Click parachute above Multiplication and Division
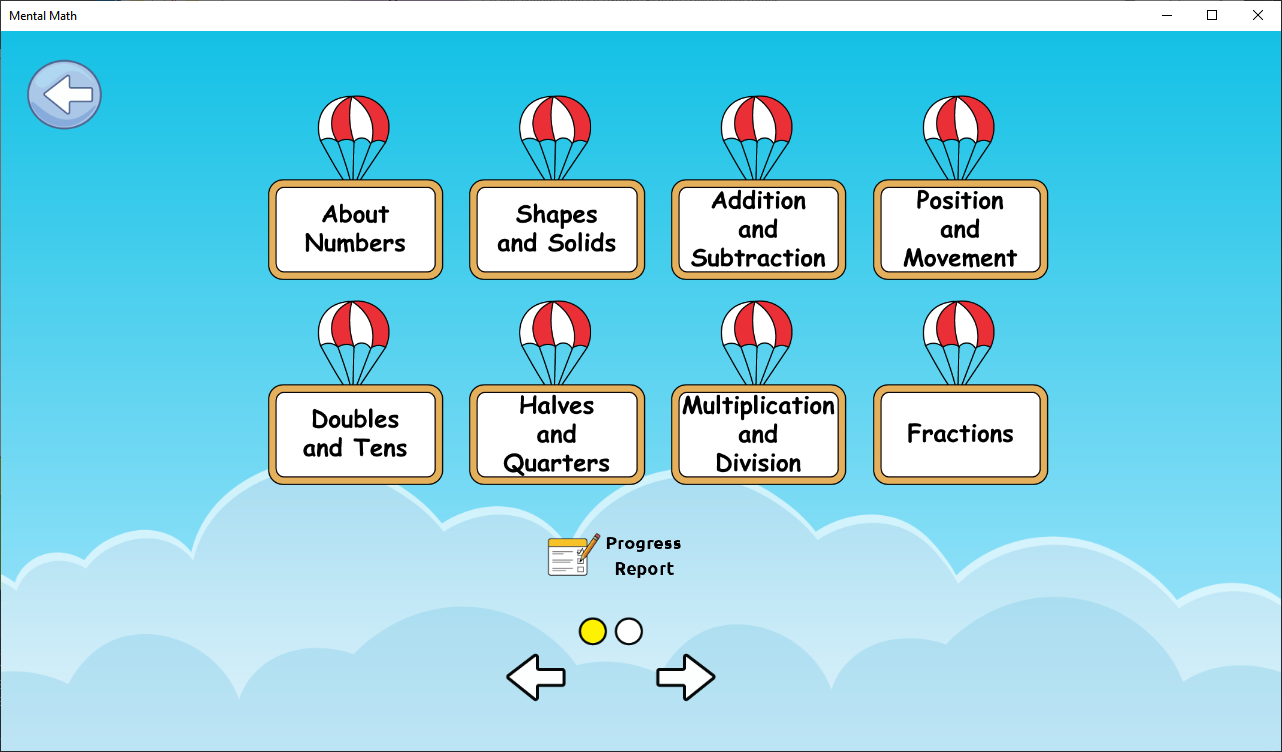Viewport: 1282px width, 752px height. [757, 330]
